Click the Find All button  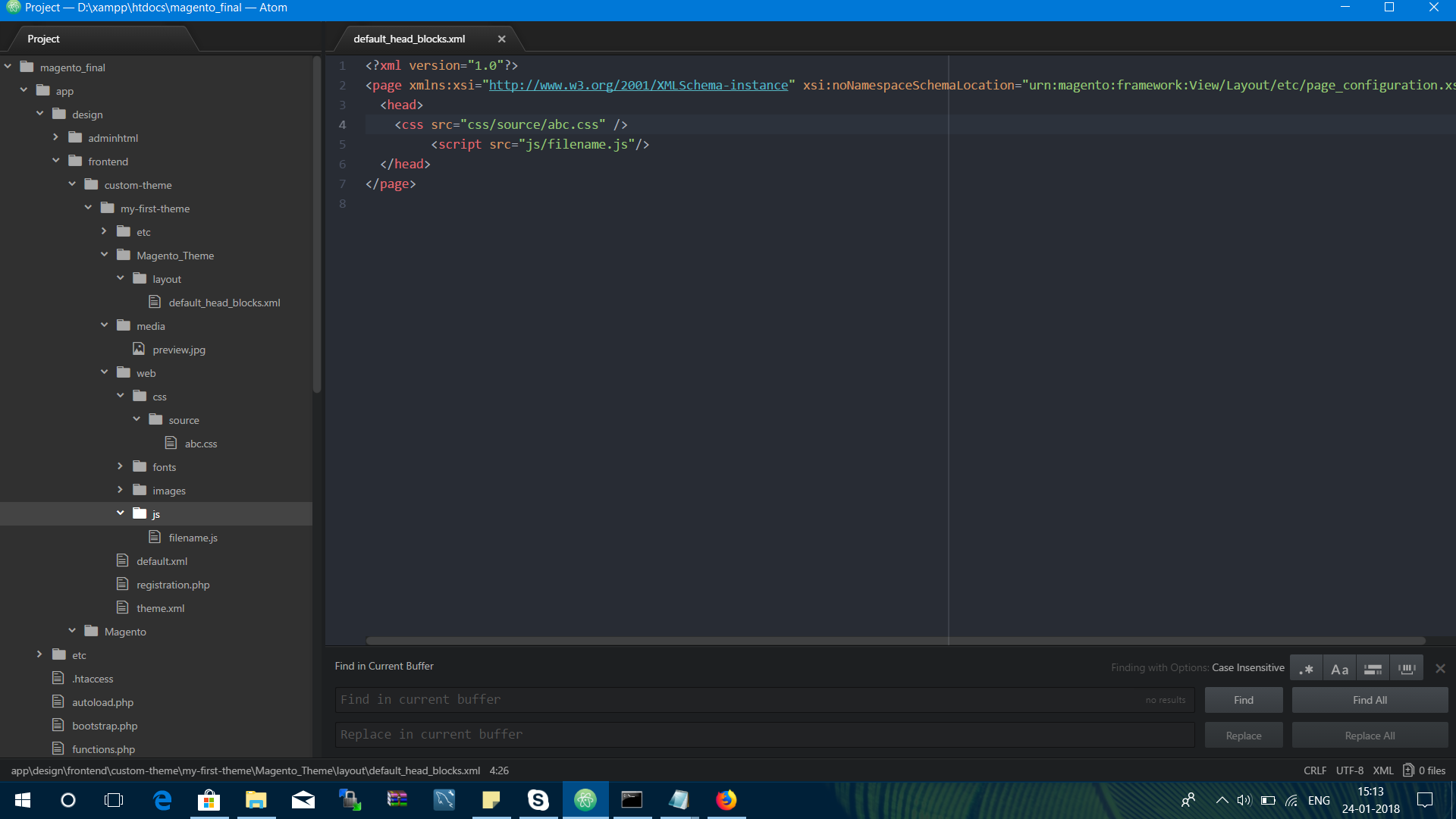pyautogui.click(x=1370, y=700)
